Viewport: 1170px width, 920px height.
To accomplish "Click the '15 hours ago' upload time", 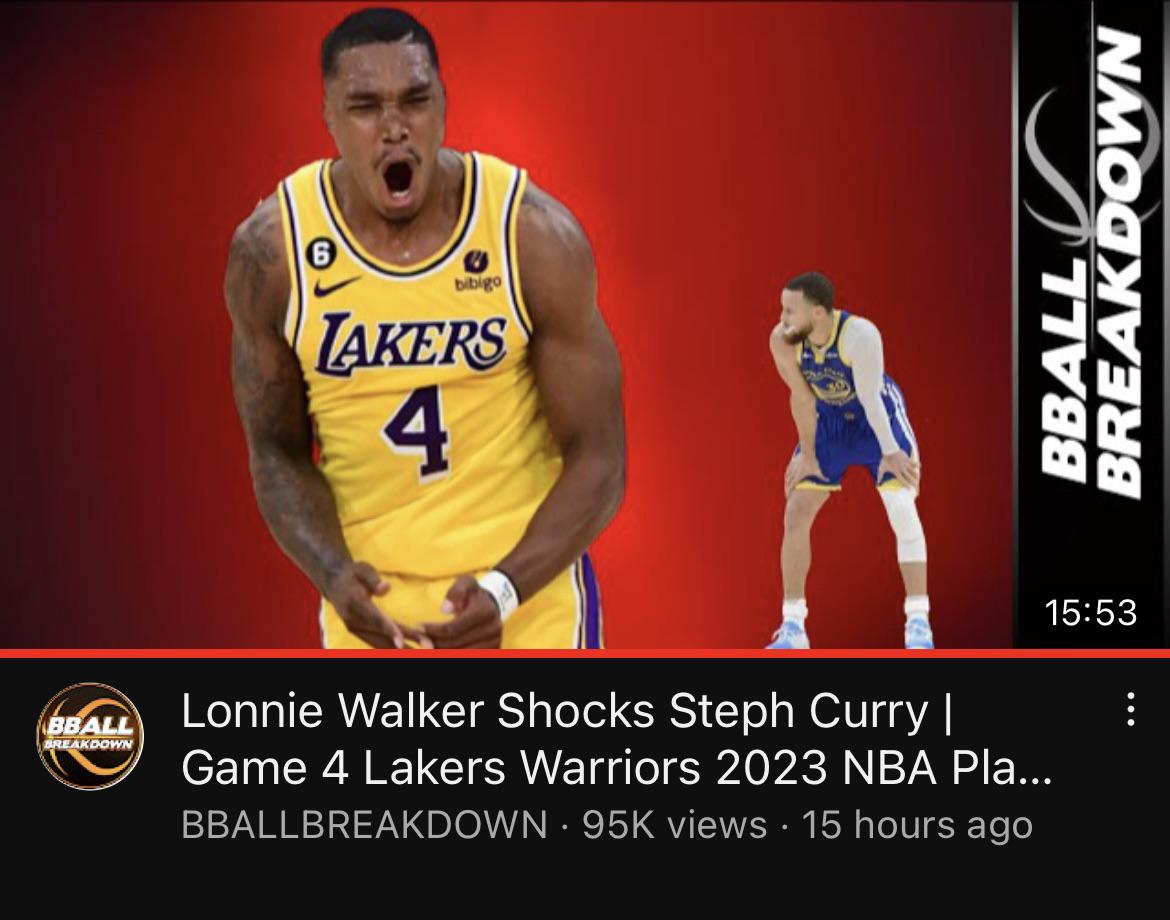I will [917, 825].
